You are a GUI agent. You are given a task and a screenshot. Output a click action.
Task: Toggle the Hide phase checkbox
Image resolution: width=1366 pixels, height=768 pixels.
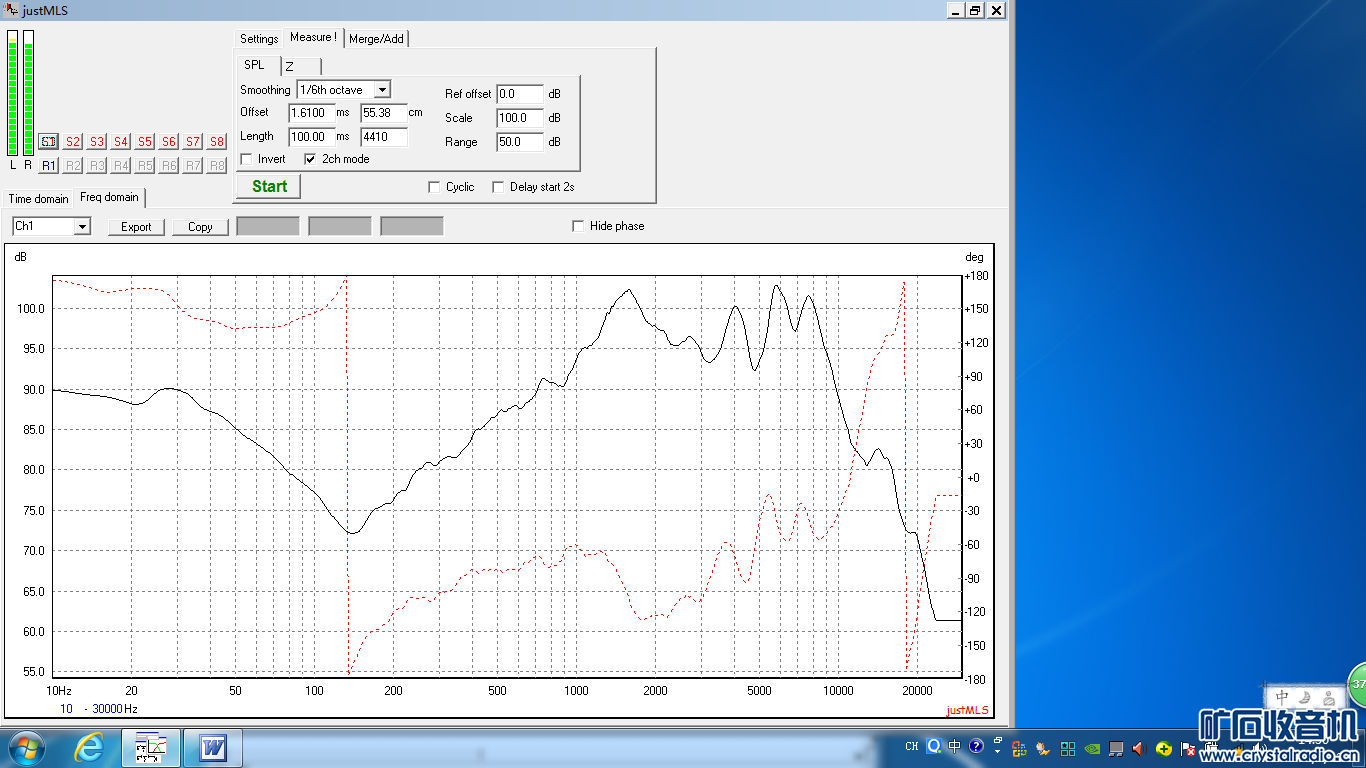578,226
